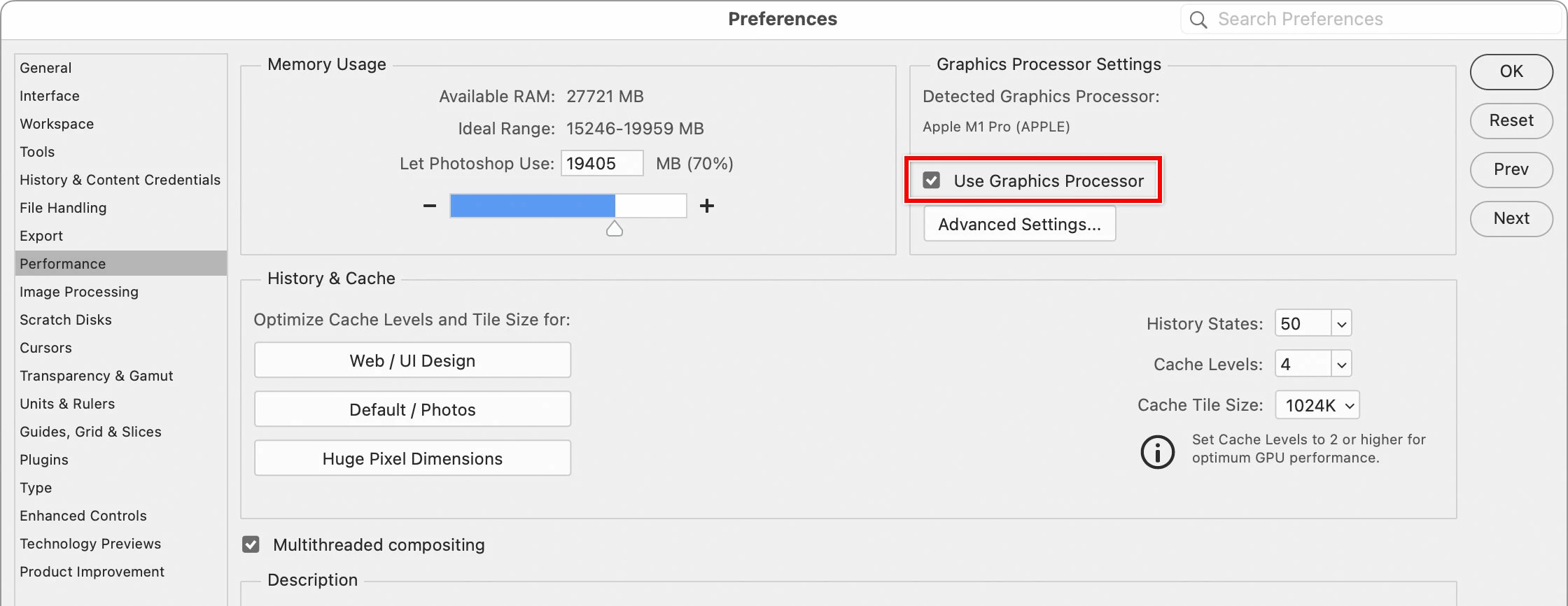The height and width of the screenshot is (606, 1568).
Task: Open the Cache Tile Size dropdown
Action: click(x=1317, y=405)
